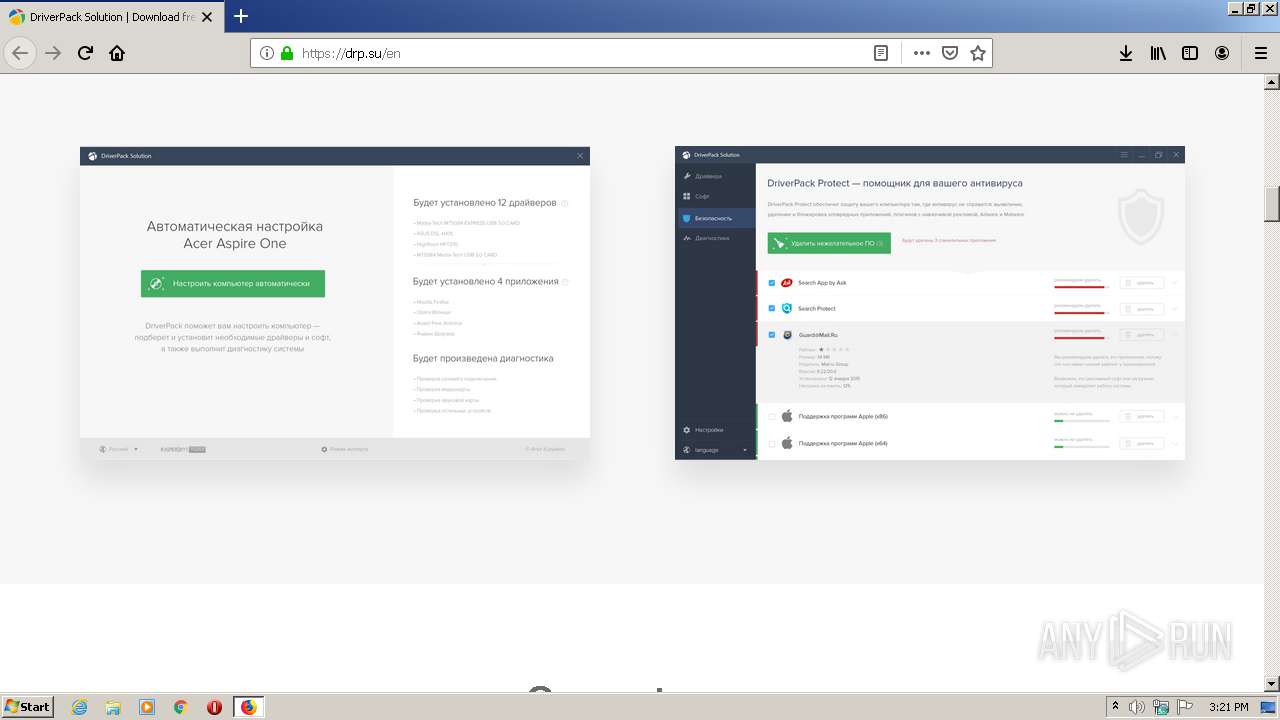This screenshot has width=1280, height=720.
Task: Click the page vertical scrollbar thumb
Action: 1272,204
